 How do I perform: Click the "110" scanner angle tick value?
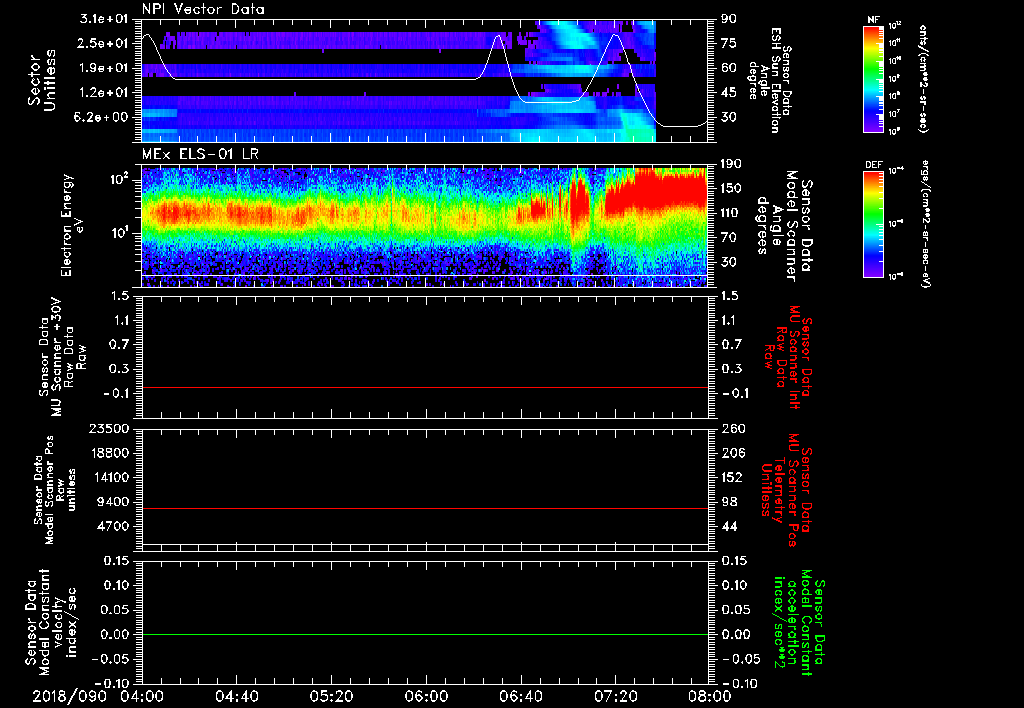click(731, 213)
